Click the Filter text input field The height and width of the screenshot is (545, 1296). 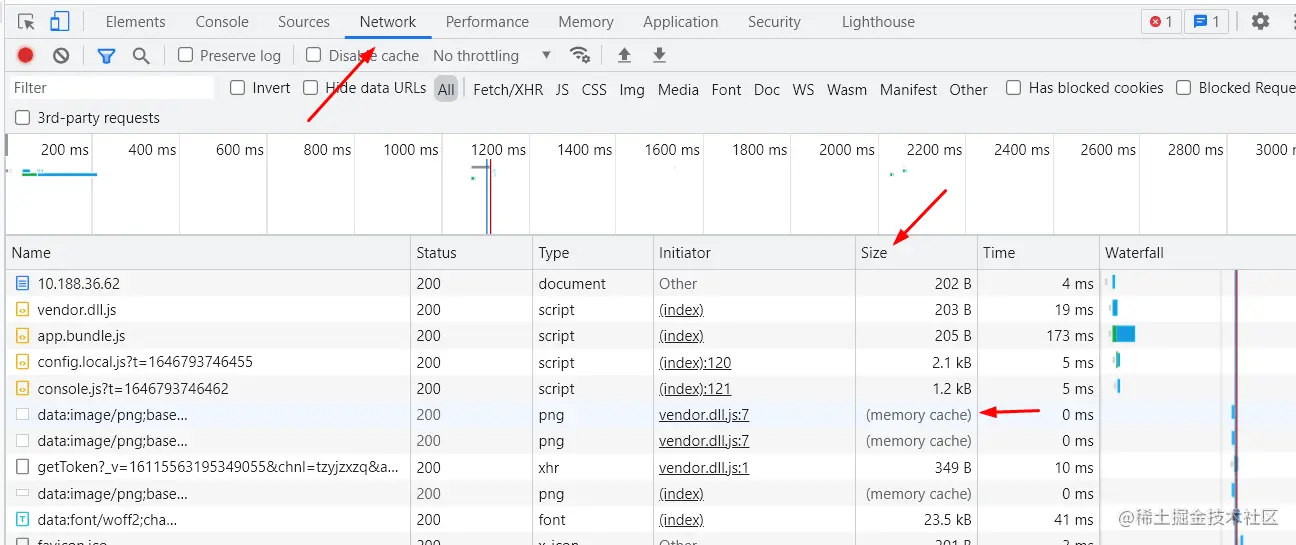coord(110,88)
